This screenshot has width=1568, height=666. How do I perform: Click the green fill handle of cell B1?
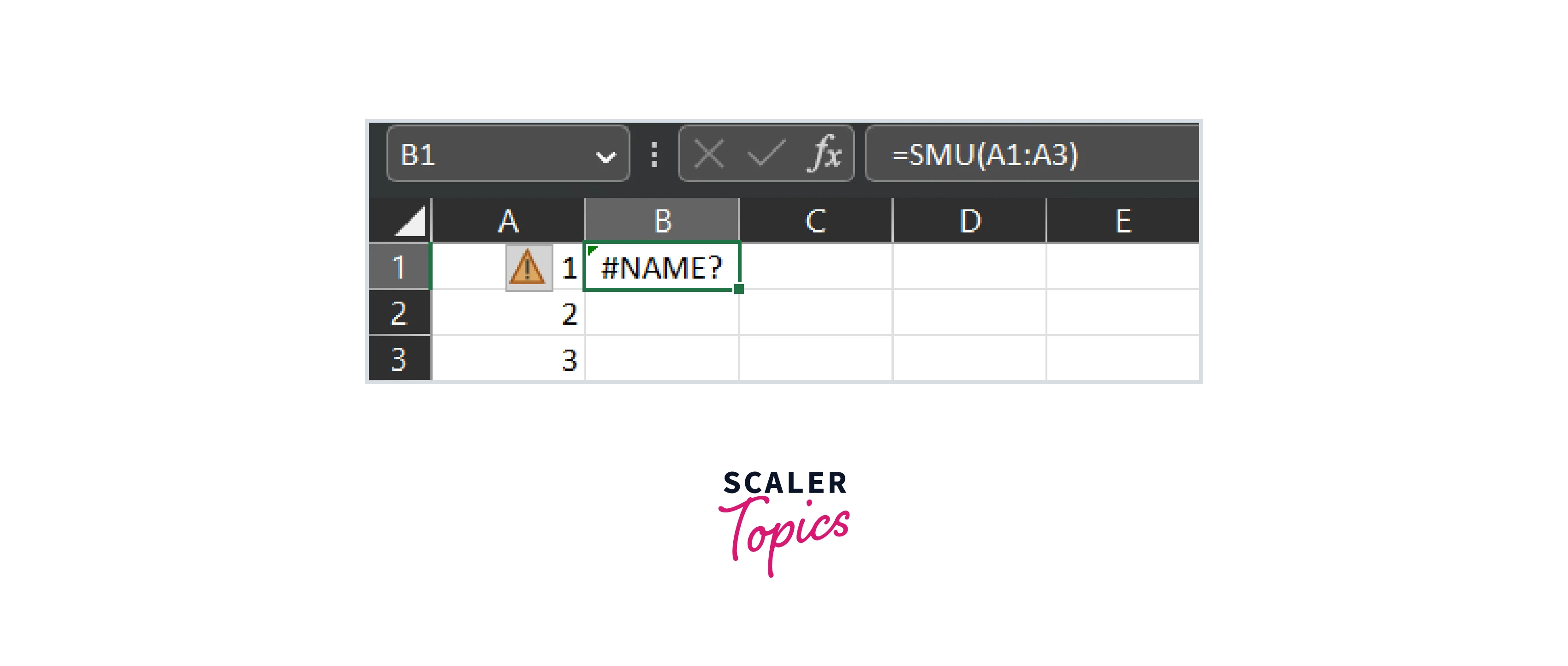pyautogui.click(x=738, y=289)
